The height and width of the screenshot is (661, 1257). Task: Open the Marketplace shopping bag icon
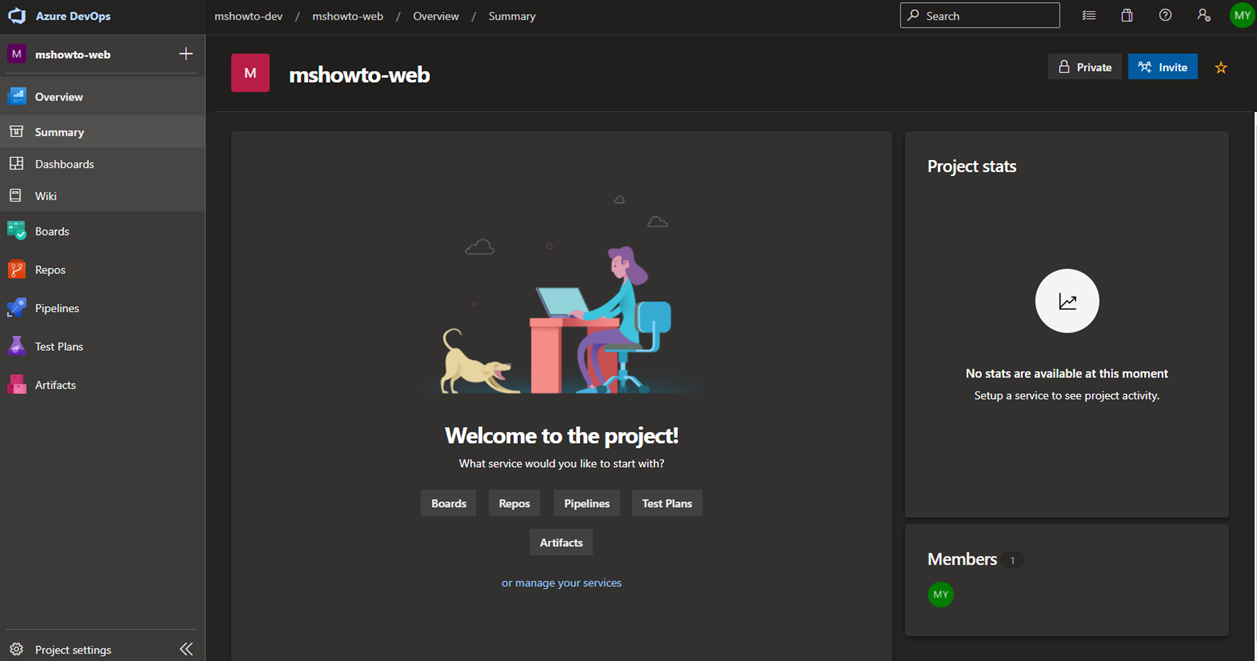[1127, 16]
